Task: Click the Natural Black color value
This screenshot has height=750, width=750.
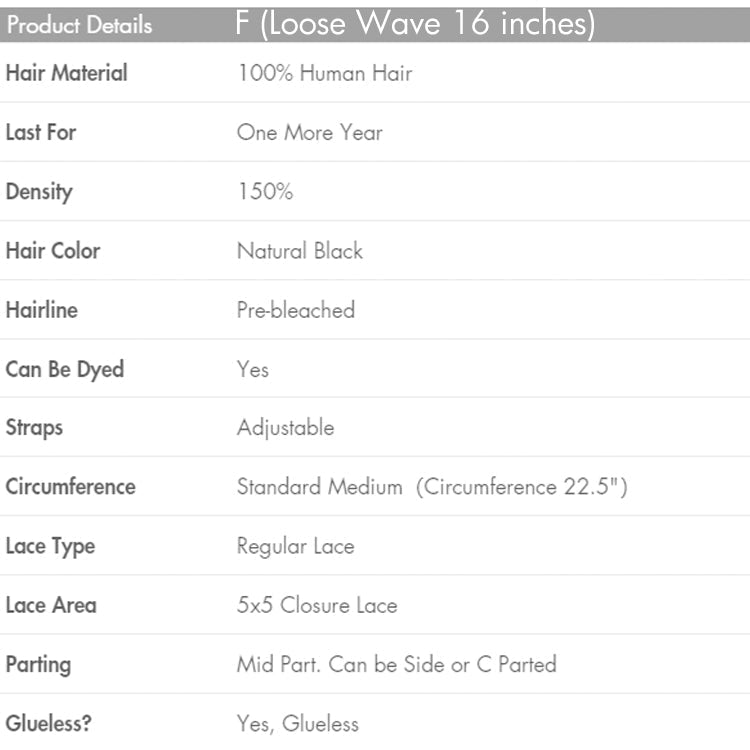Action: (x=299, y=250)
